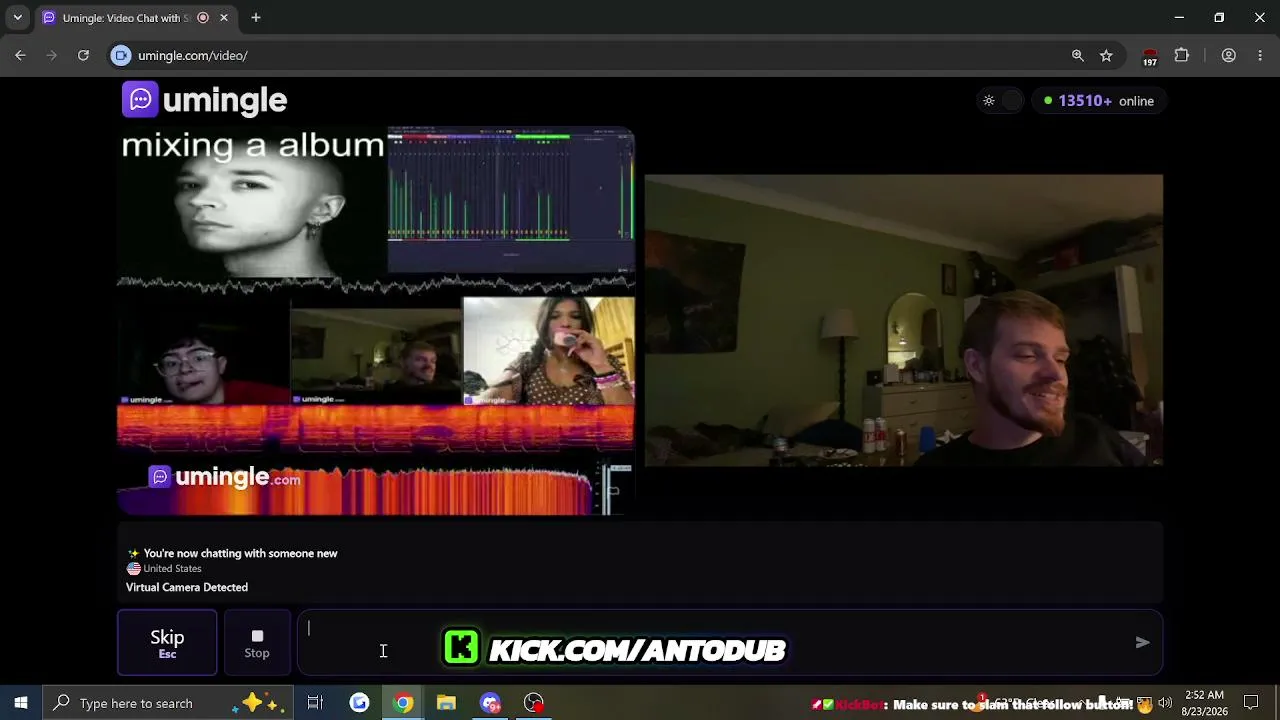Bookmark this page with the star
Image resolution: width=1280 pixels, height=720 pixels.
point(1106,56)
